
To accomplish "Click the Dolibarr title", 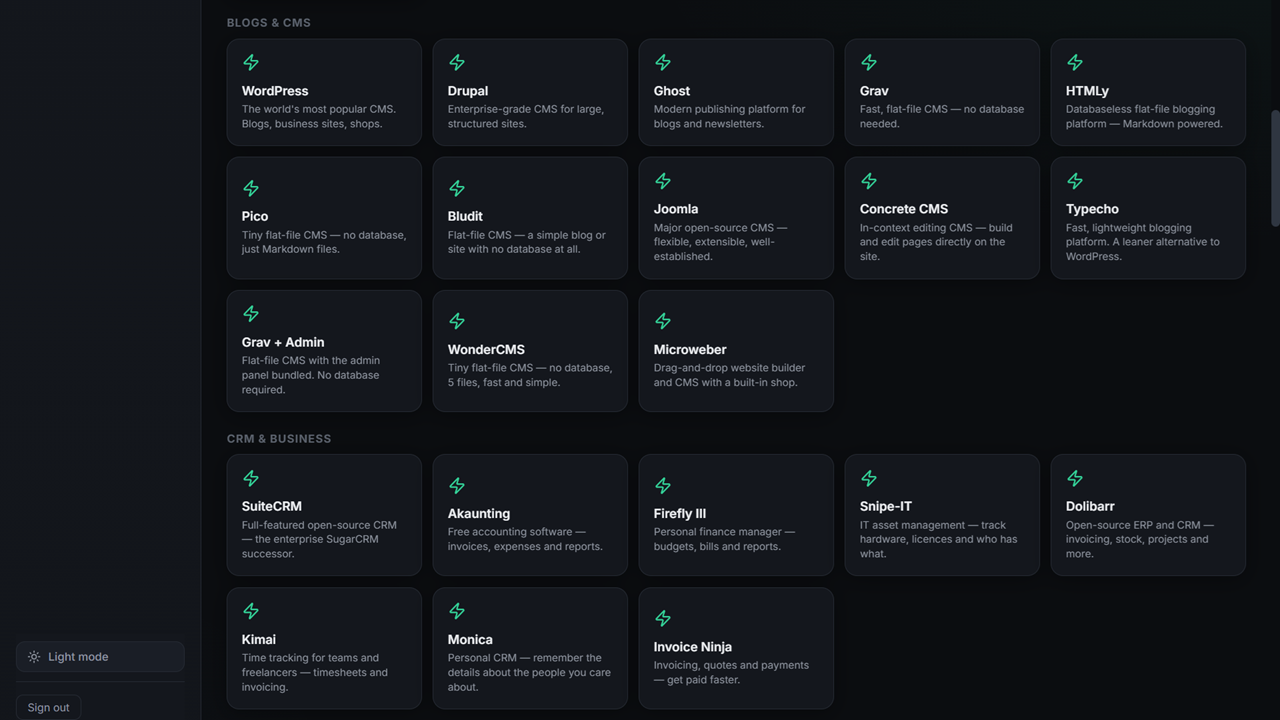I will point(1090,506).
